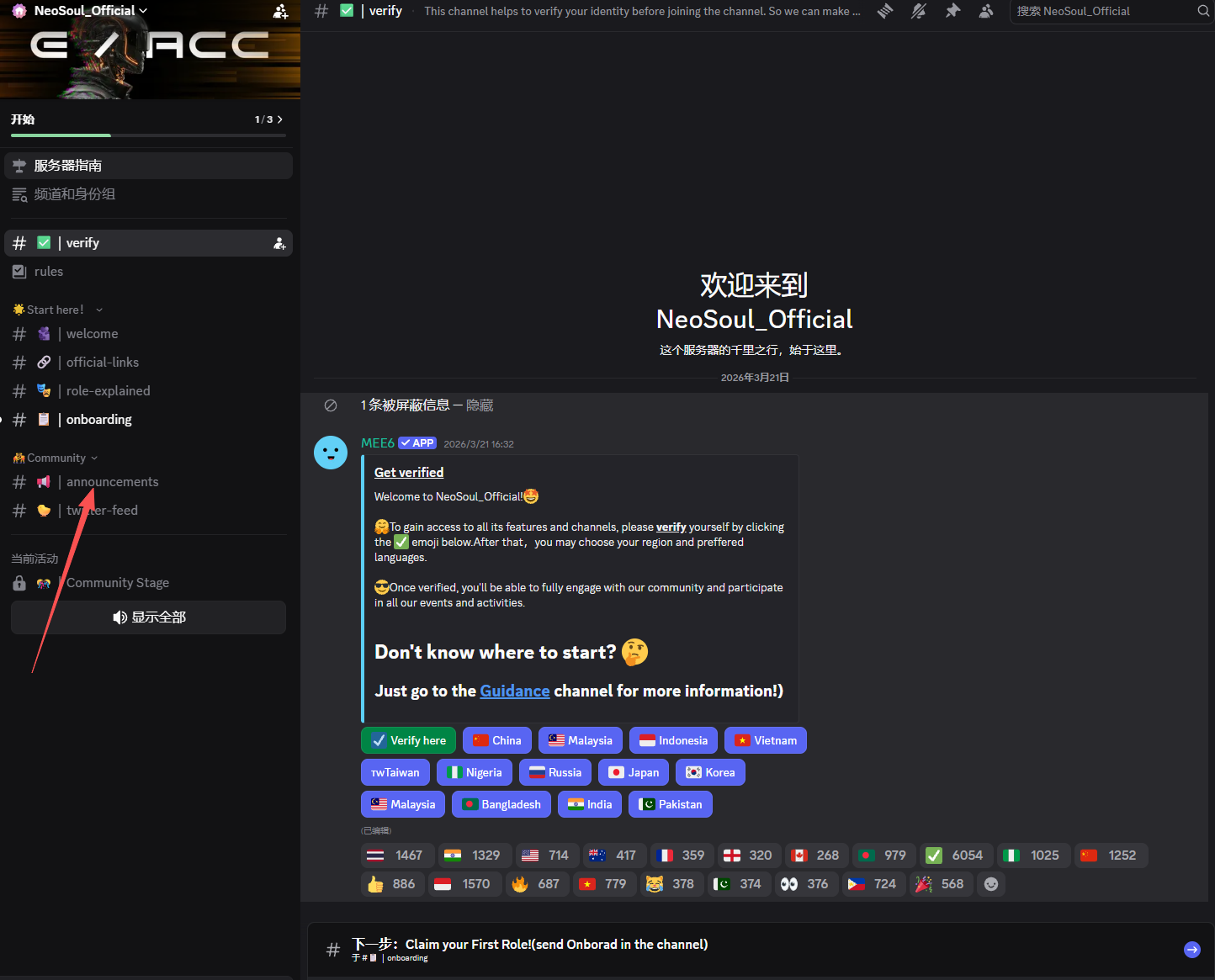Collapse the Start here! category
Viewport: 1215px width, 980px height.
click(x=57, y=310)
